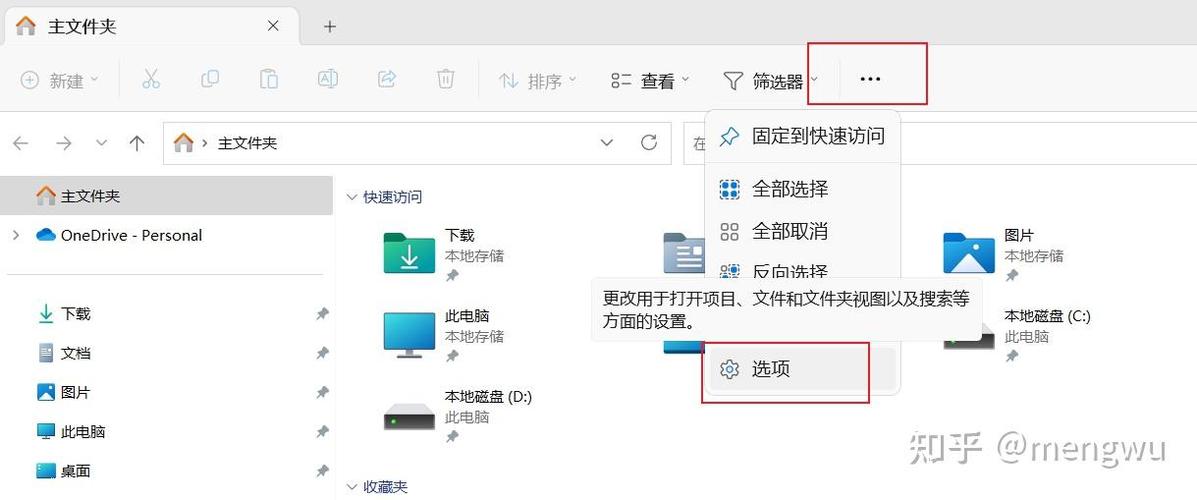The width and height of the screenshot is (1197, 500).
Task: Choose 全部取消 from the menu
Action: (802, 231)
